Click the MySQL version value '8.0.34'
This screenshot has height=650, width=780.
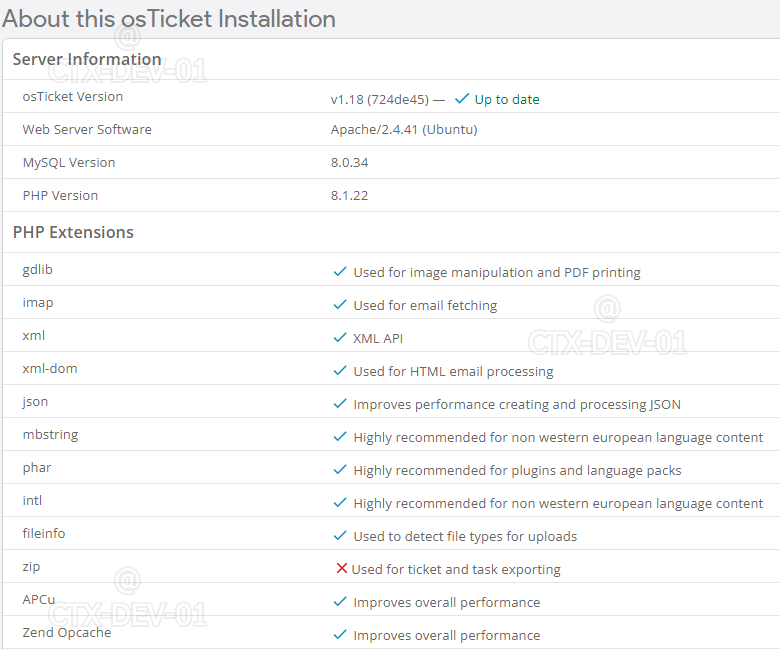[x=349, y=163]
